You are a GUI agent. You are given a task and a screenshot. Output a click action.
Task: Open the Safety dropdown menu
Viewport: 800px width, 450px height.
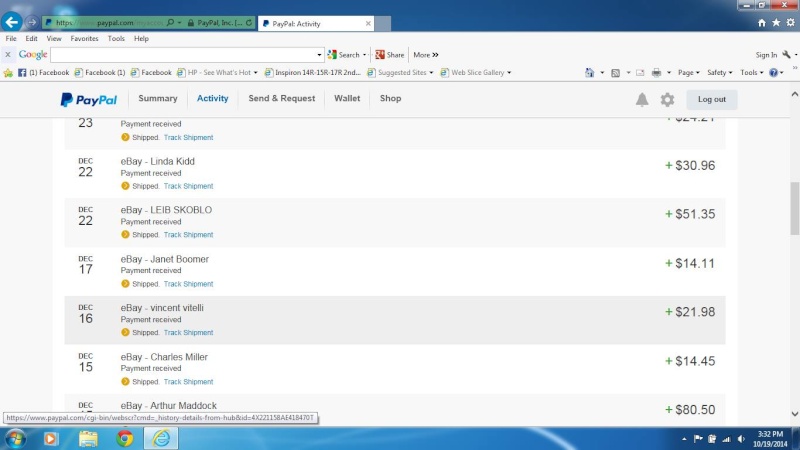pyautogui.click(x=719, y=72)
